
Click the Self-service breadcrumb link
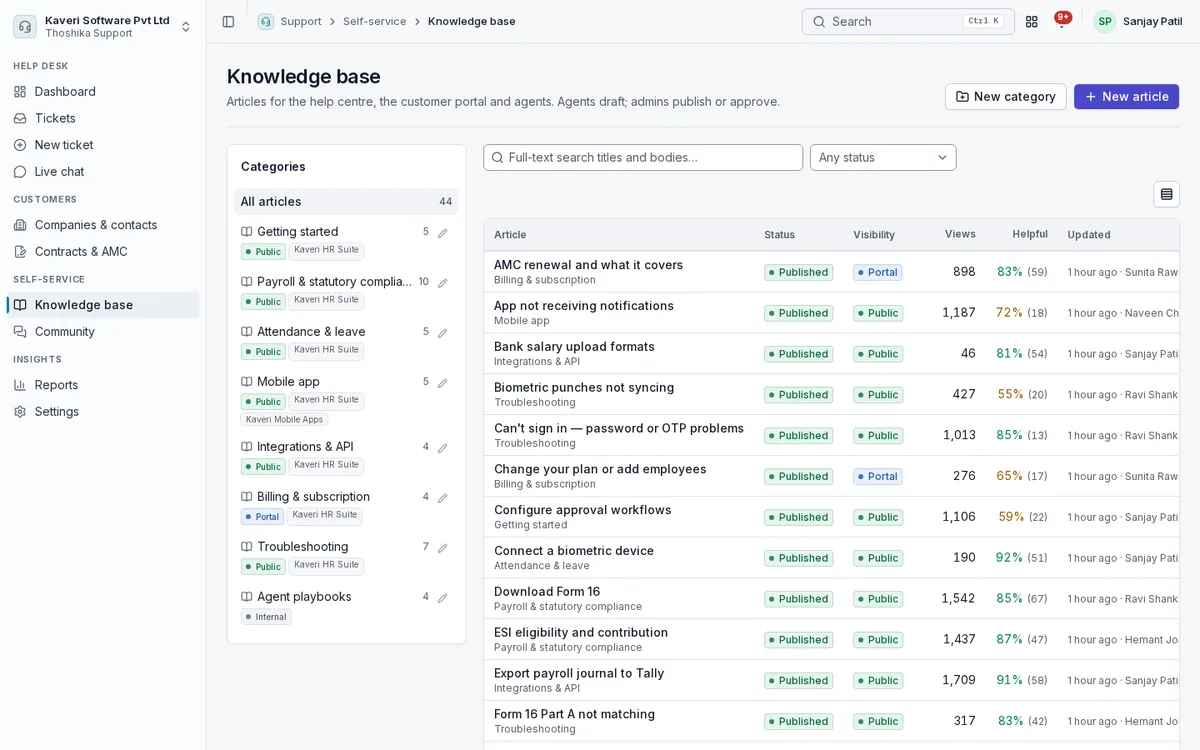pos(375,21)
